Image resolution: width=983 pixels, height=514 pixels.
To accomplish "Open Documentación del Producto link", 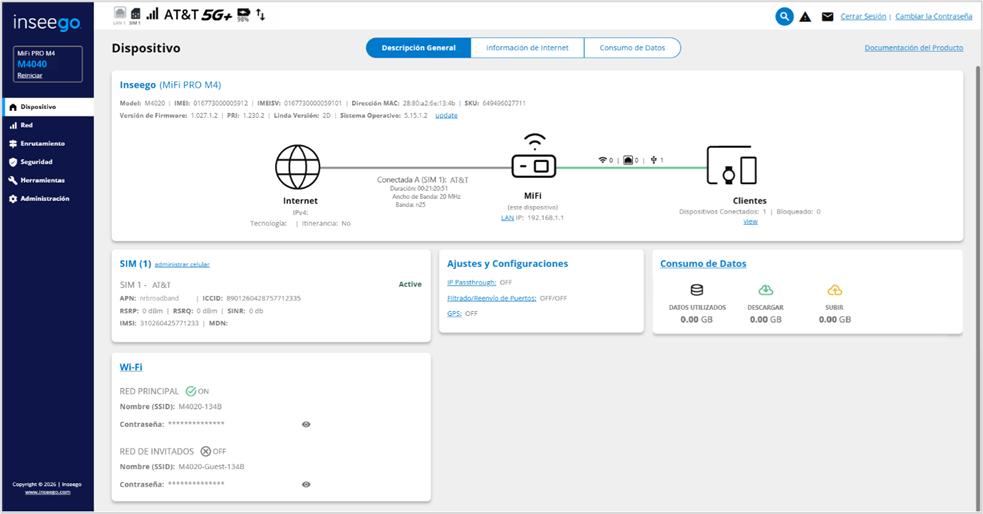I will (913, 48).
